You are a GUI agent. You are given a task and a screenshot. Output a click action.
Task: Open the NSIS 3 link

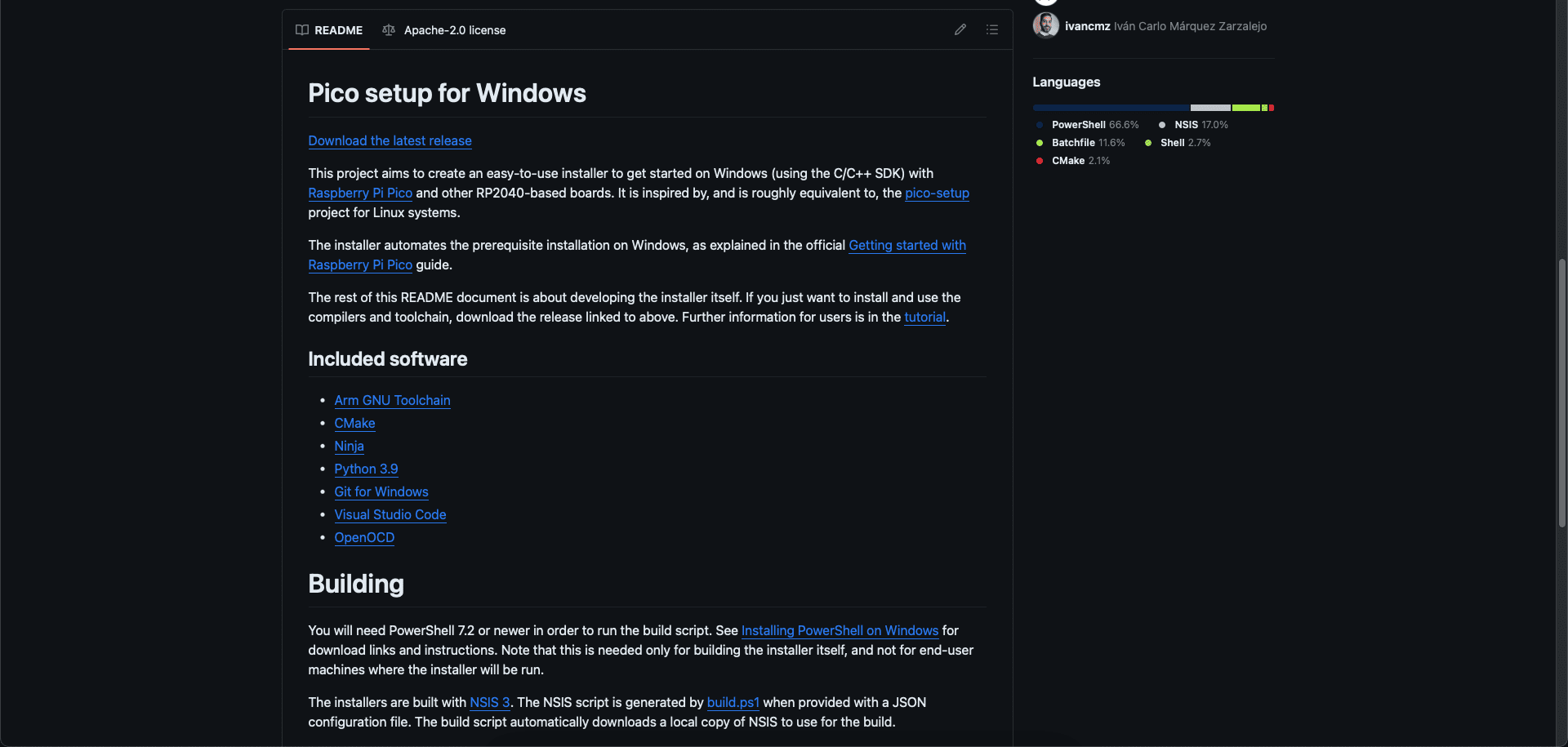pyautogui.click(x=489, y=702)
